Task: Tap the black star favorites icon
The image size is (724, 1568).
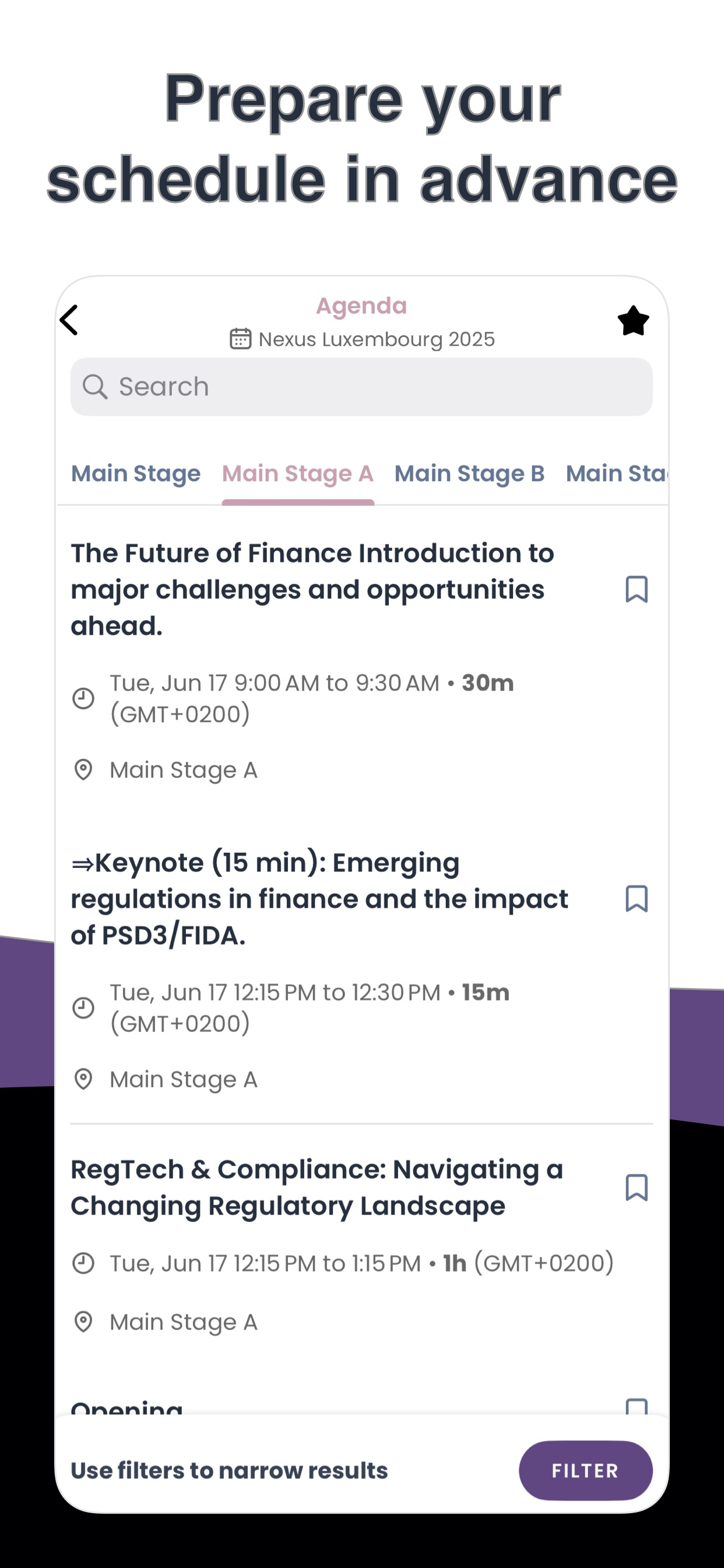Action: tap(632, 321)
